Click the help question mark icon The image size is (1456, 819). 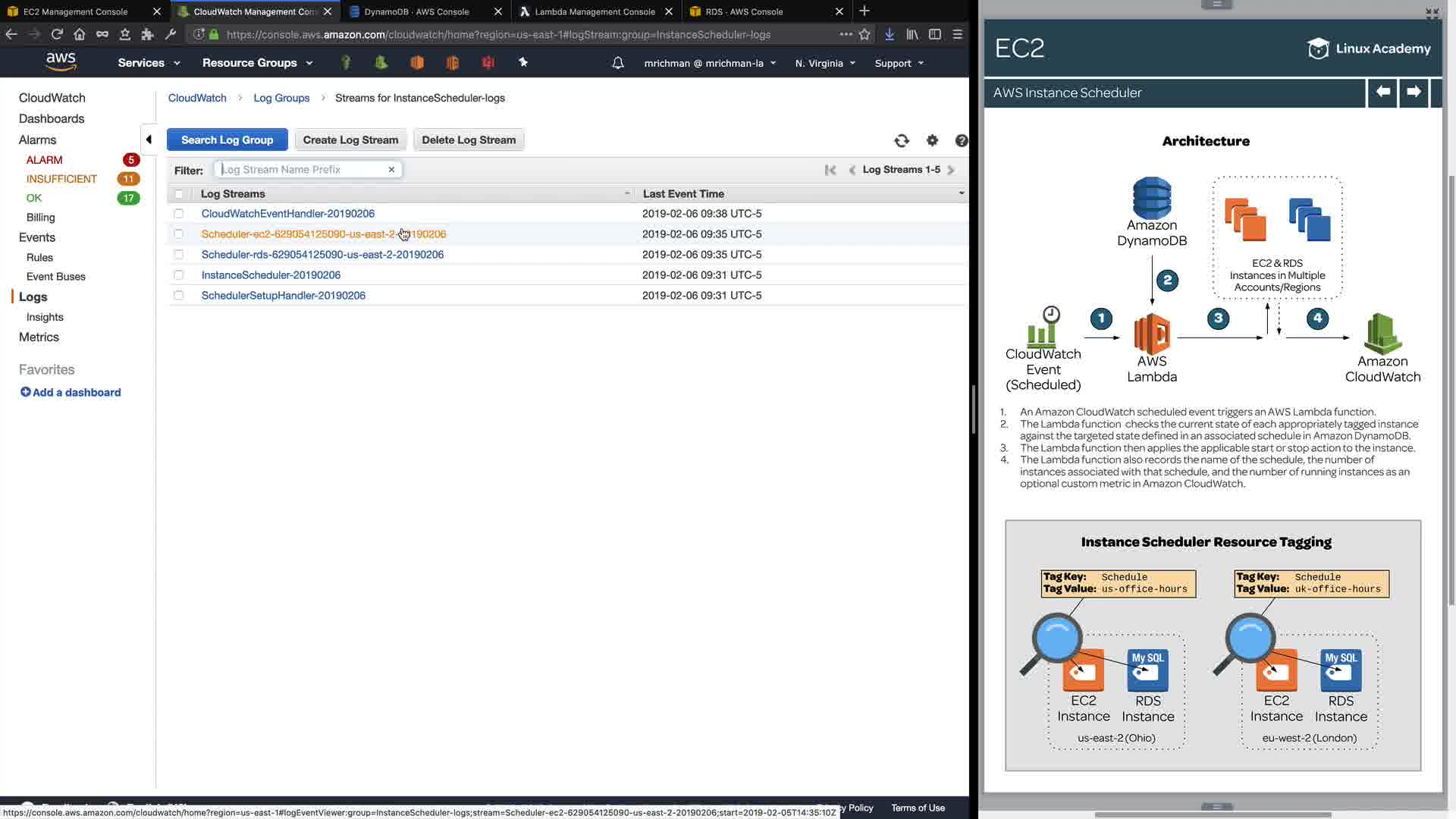pyautogui.click(x=961, y=140)
